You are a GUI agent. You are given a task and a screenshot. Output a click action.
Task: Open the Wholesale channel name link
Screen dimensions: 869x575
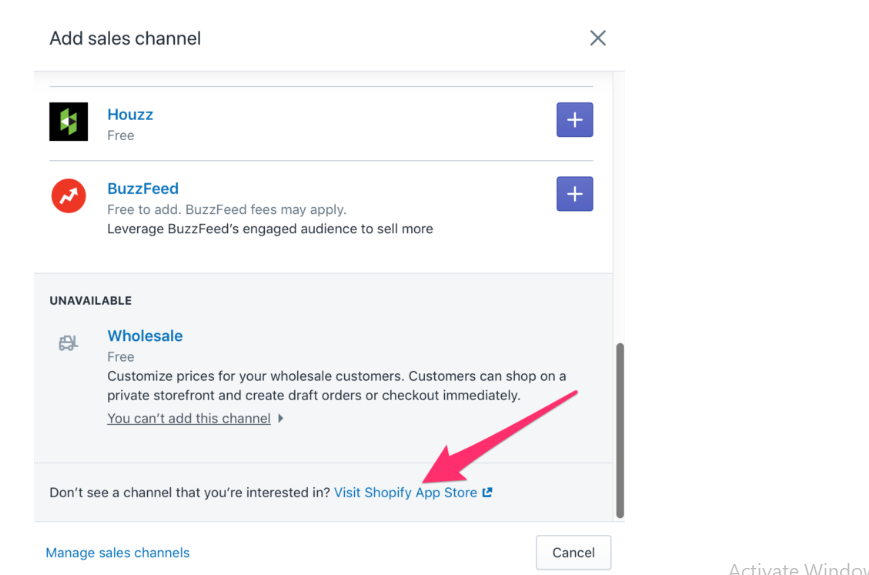pyautogui.click(x=145, y=336)
